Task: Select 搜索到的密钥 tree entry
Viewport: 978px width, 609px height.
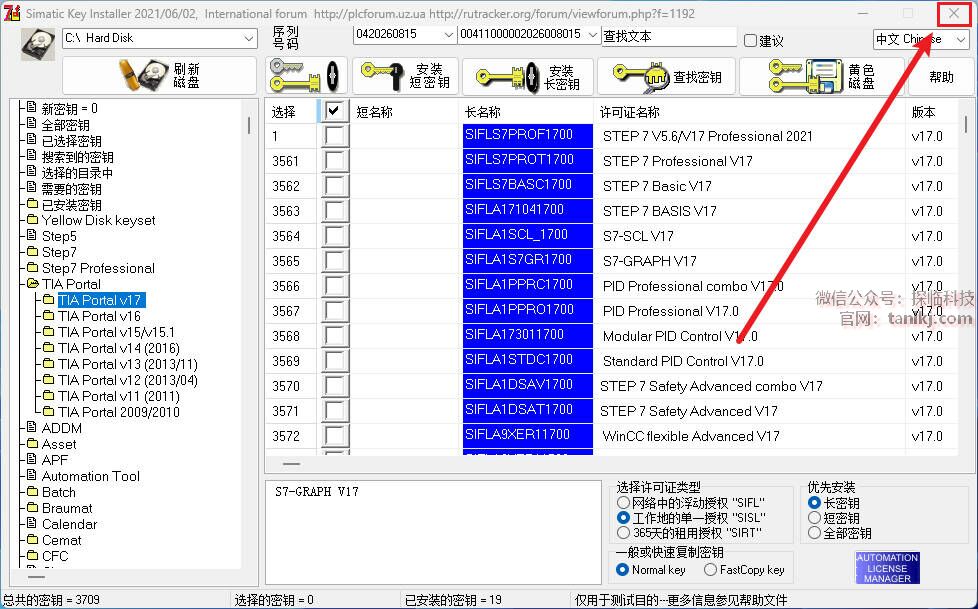Action: pos(77,157)
